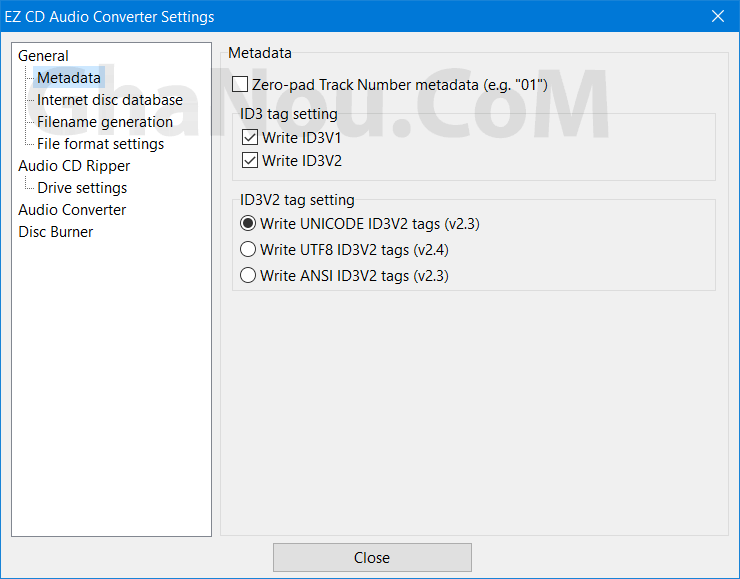Uncheck the Write ID3V2 checkbox

250,160
